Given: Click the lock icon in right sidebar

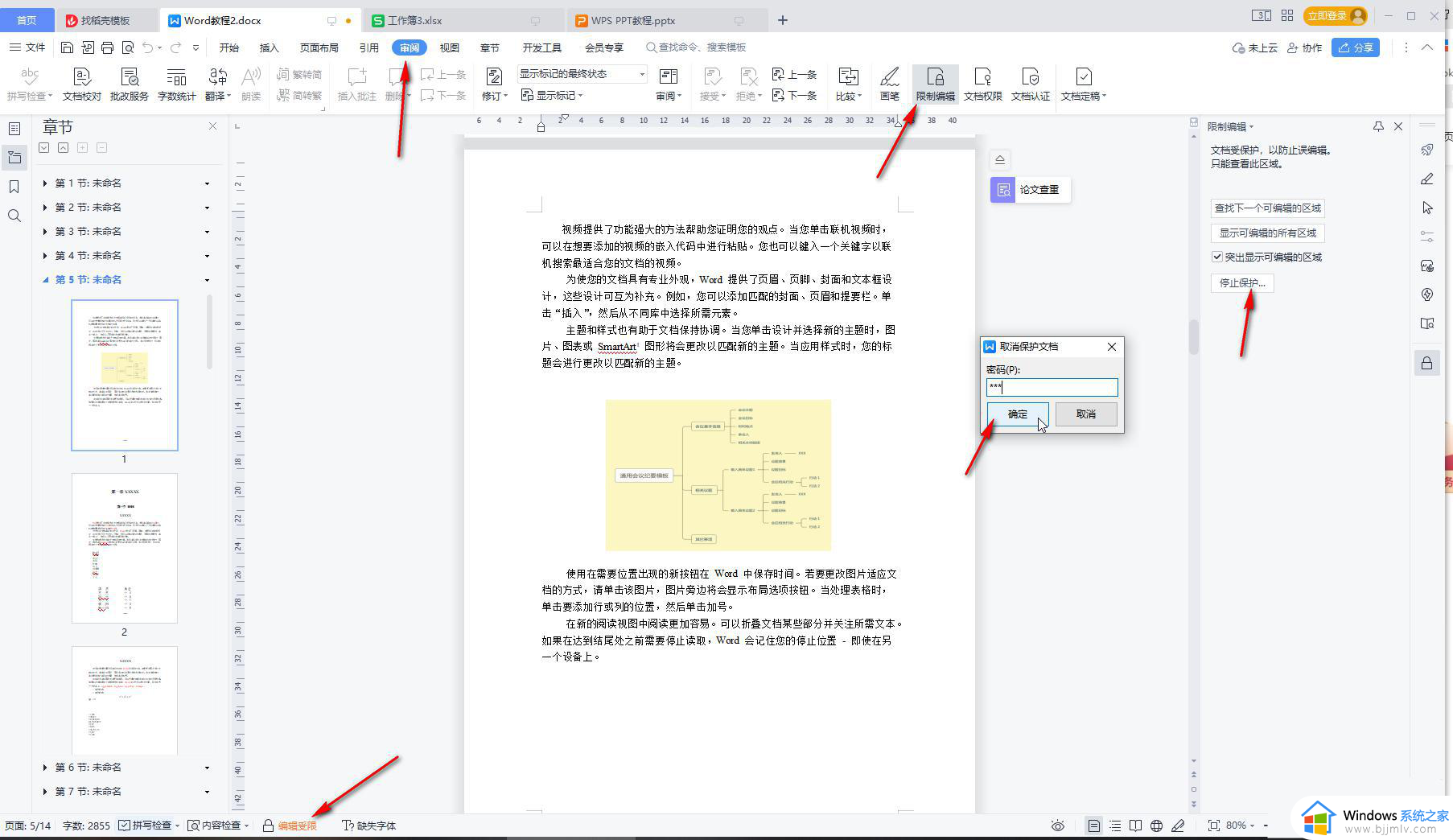Looking at the screenshot, I should point(1427,363).
